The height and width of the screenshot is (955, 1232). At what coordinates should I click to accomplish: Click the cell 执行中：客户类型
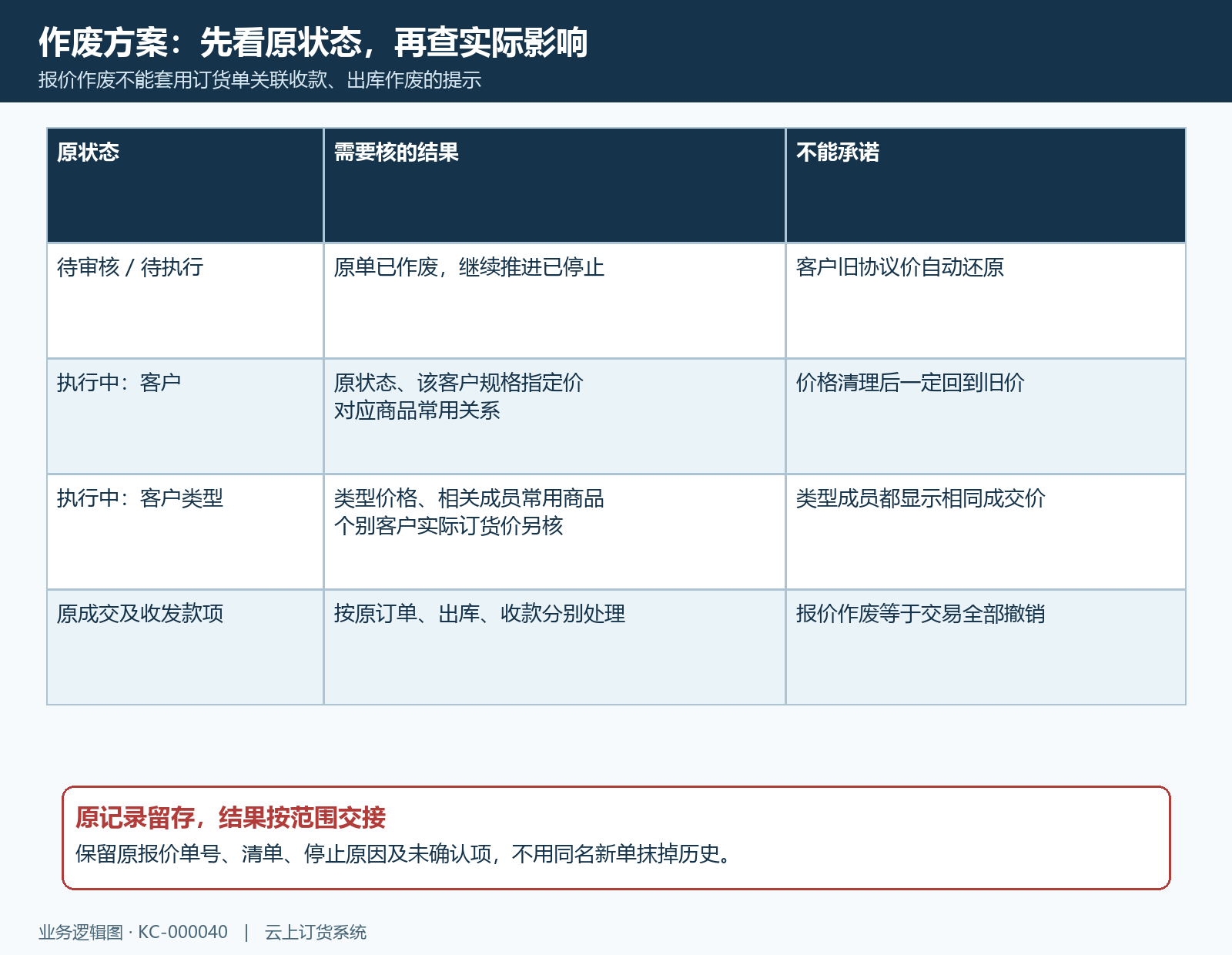point(185,532)
